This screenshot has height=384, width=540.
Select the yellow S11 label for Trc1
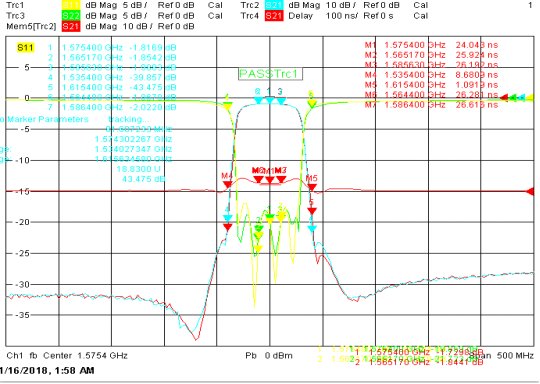click(x=71, y=5)
